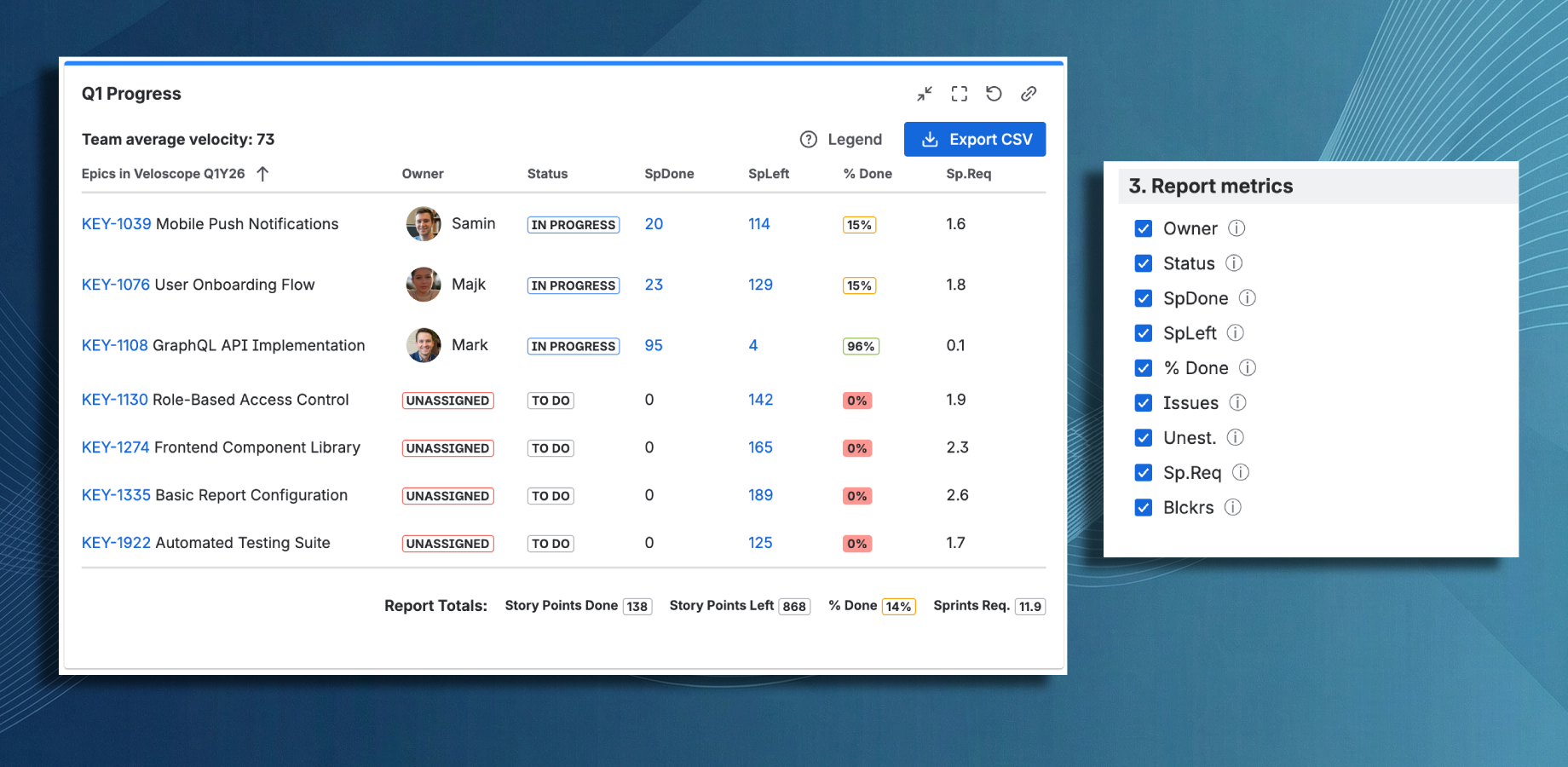Click the % Done total 14% badge
Viewport: 1568px width, 767px height.
pos(898,606)
